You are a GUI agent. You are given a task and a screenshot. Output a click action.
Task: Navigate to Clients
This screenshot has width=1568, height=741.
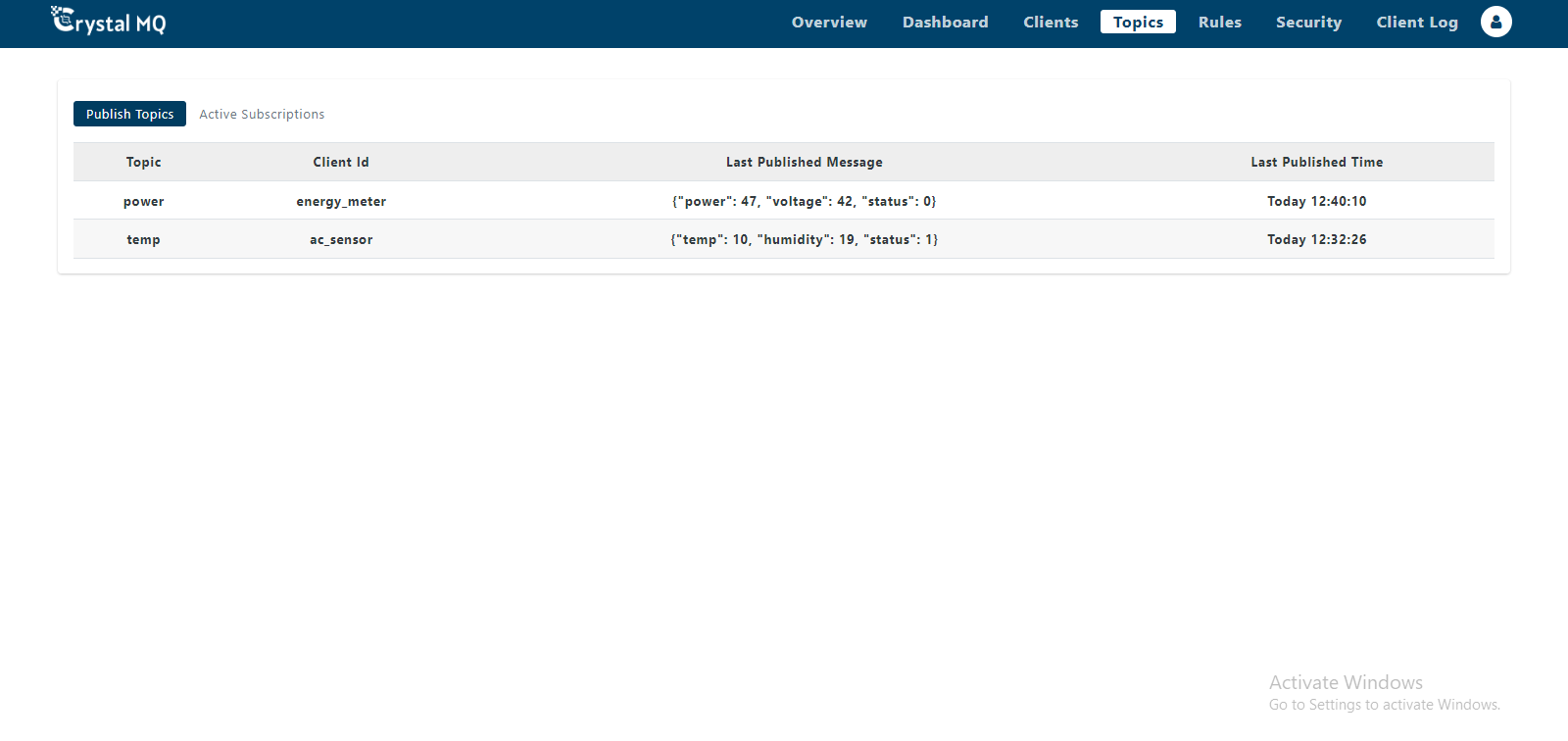click(x=1051, y=22)
